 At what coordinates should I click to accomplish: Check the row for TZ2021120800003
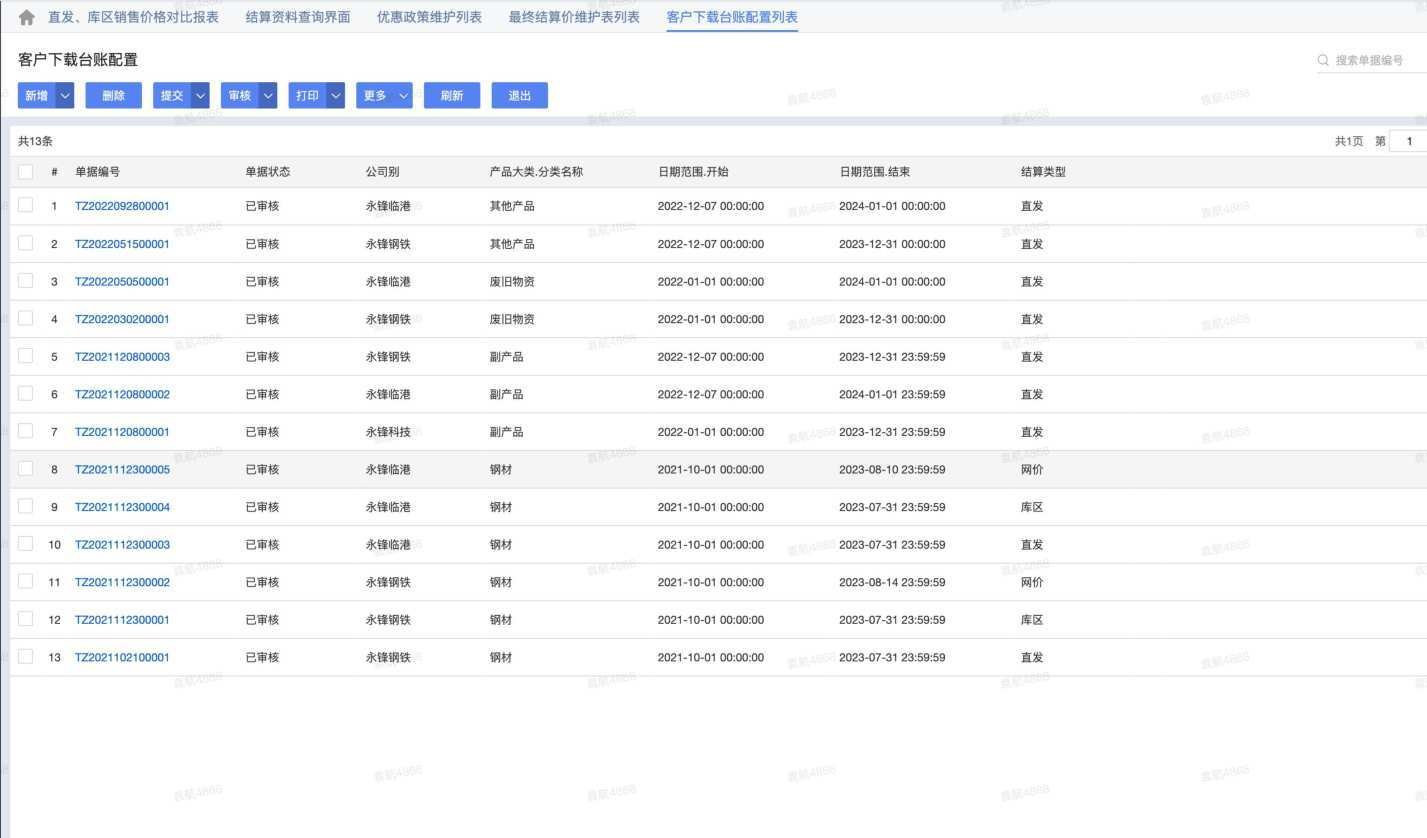[x=26, y=356]
